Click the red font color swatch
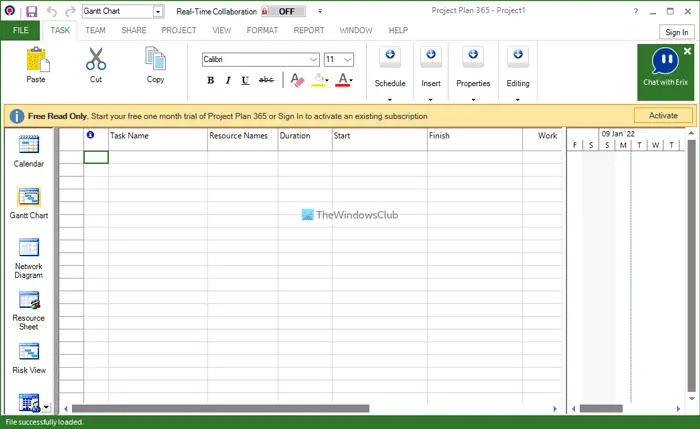Viewport: 700px width, 429px height. click(343, 80)
